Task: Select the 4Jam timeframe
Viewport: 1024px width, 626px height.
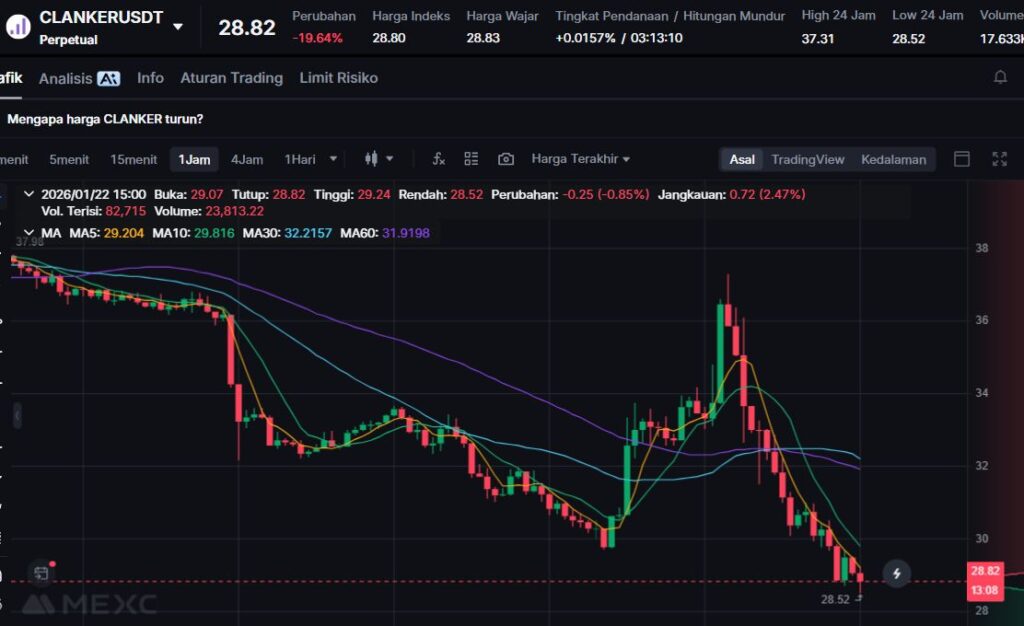Action: coord(247,159)
